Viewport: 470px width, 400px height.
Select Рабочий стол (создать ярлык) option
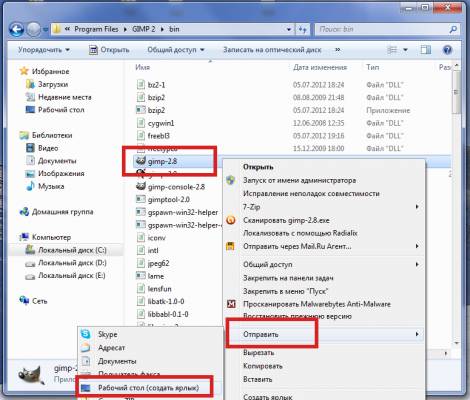click(148, 388)
